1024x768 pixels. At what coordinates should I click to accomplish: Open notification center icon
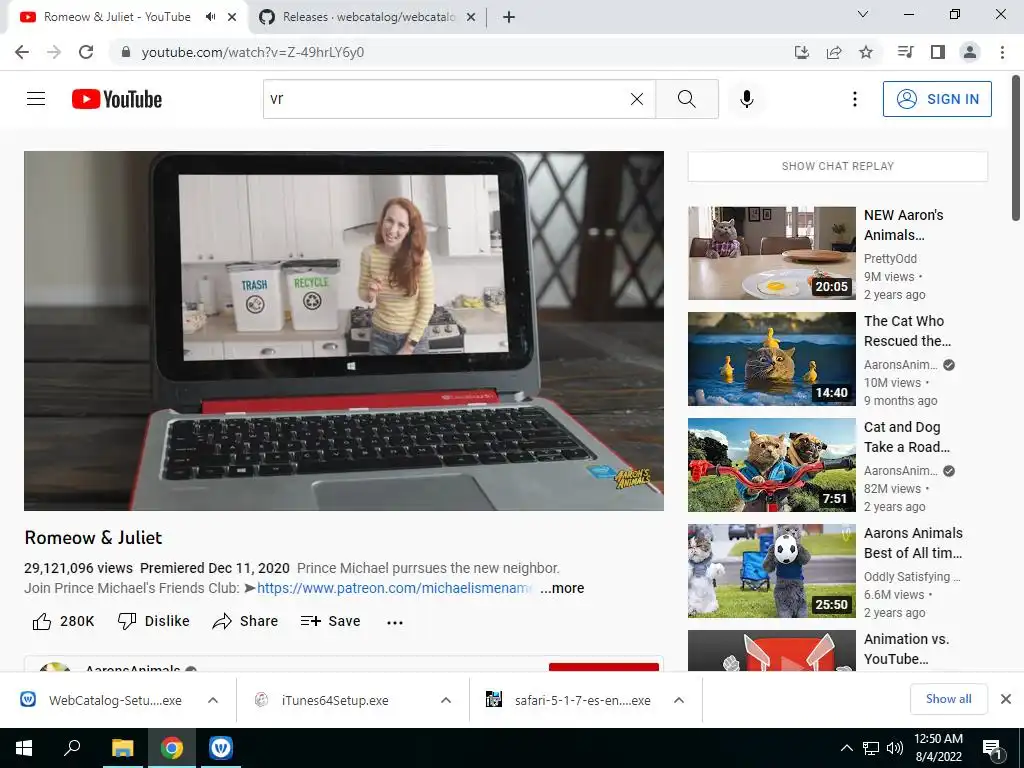(x=992, y=748)
